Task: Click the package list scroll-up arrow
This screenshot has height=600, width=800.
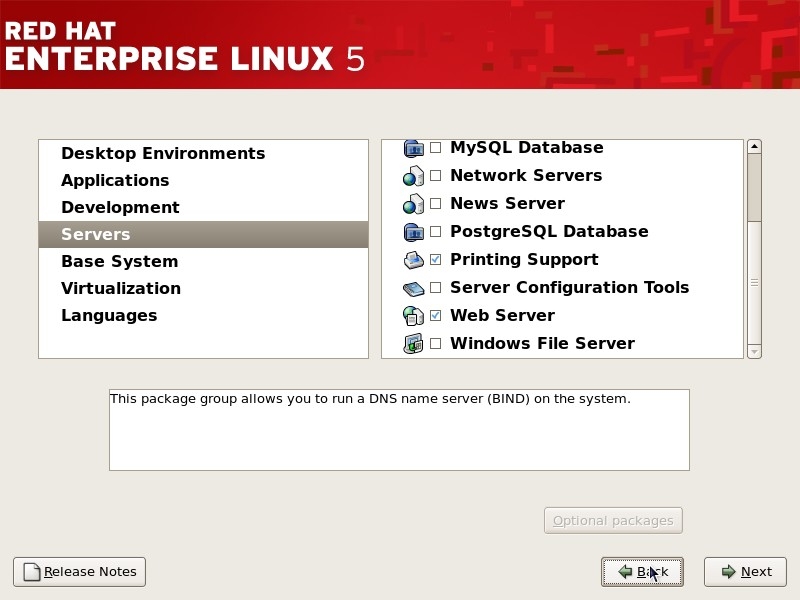Action: click(754, 147)
